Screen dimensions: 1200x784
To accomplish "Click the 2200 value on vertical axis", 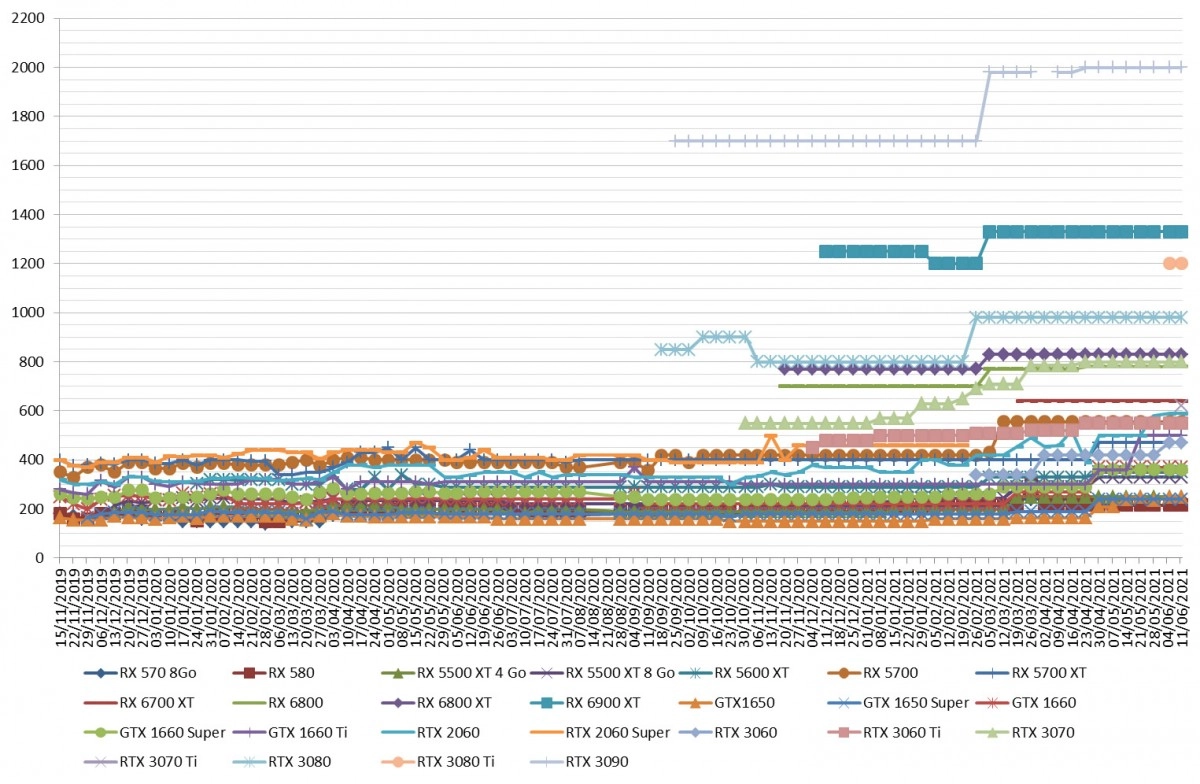I will pyautogui.click(x=29, y=18).
